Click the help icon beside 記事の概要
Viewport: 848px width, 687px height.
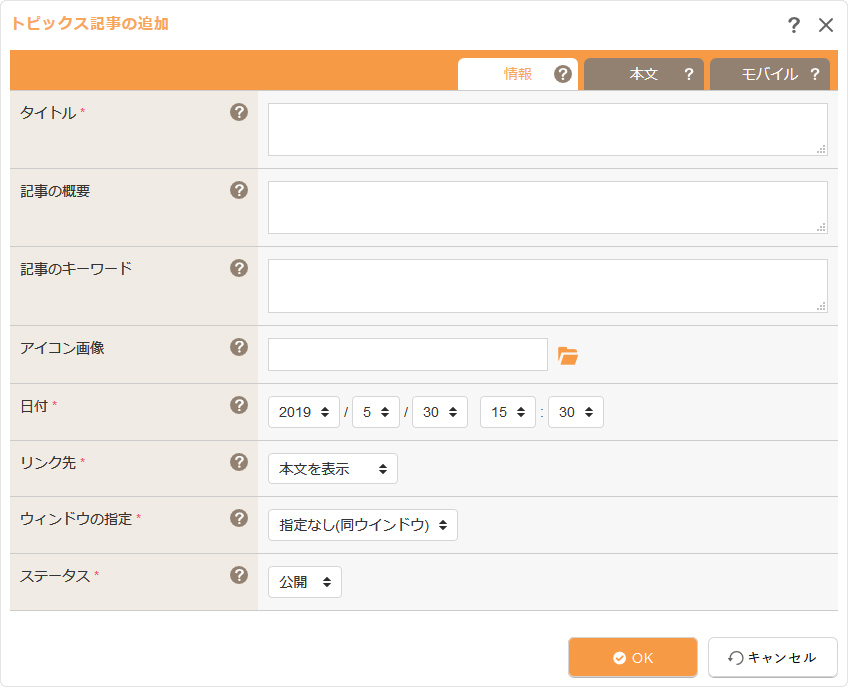tap(238, 190)
